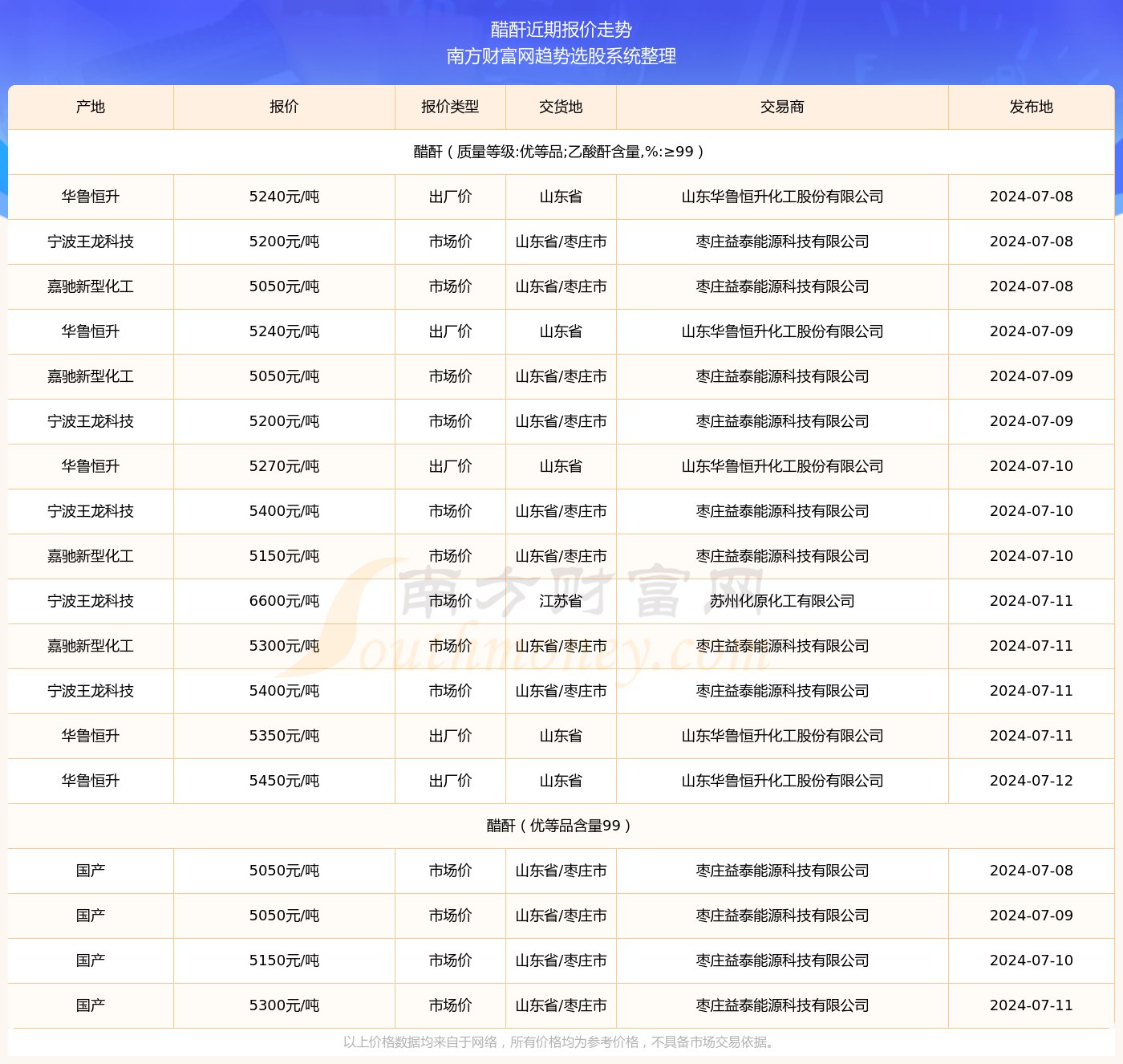This screenshot has width=1123, height=1064.
Task: Click 华鲁恒升 in the 5270元/吨 row
Action: pyautogui.click(x=91, y=466)
